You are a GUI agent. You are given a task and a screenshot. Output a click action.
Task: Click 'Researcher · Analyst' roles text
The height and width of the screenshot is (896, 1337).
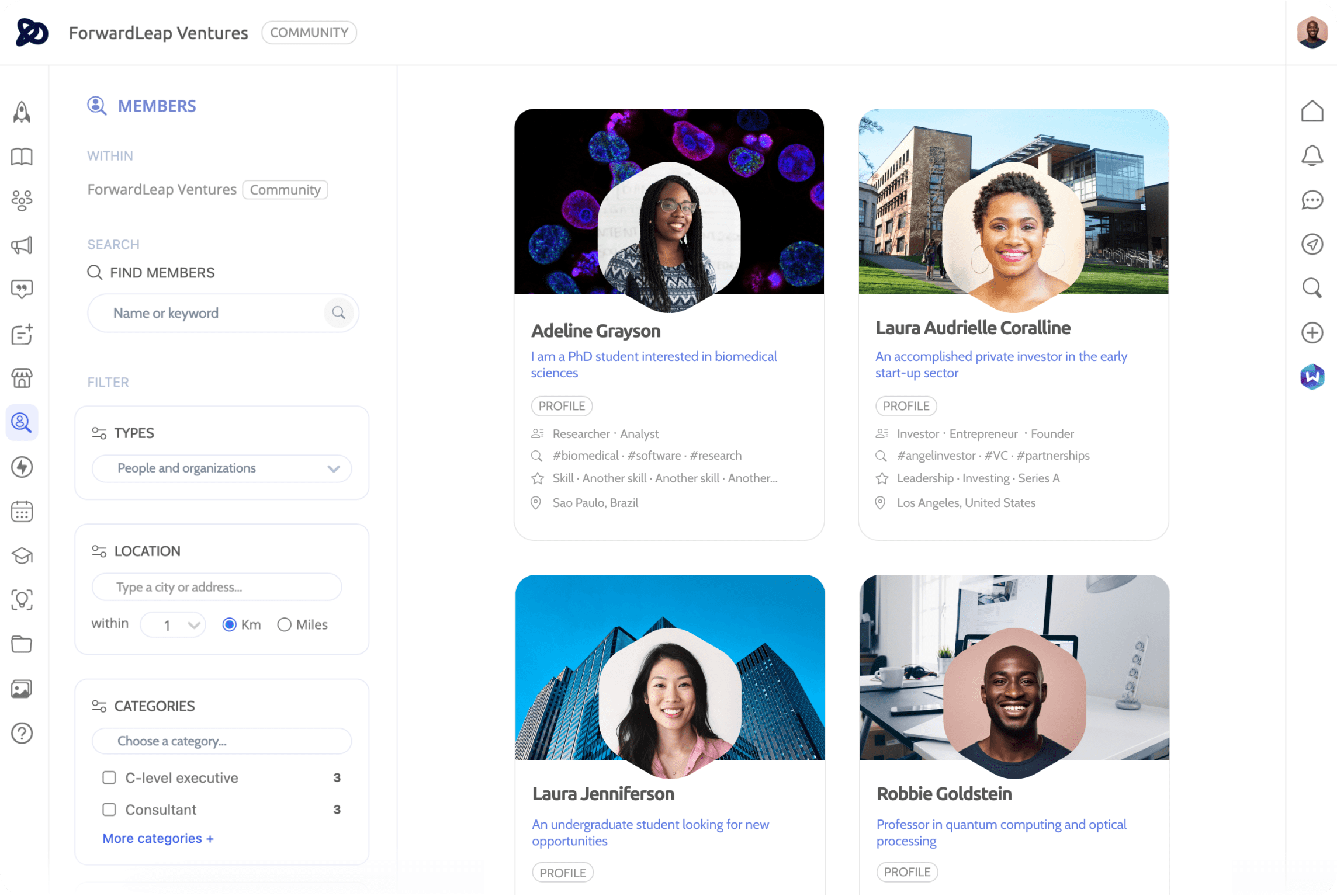605,434
